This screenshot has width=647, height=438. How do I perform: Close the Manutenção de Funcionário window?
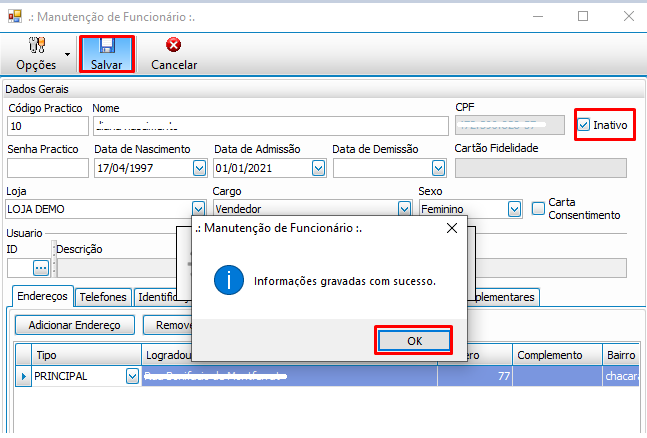coord(629,17)
